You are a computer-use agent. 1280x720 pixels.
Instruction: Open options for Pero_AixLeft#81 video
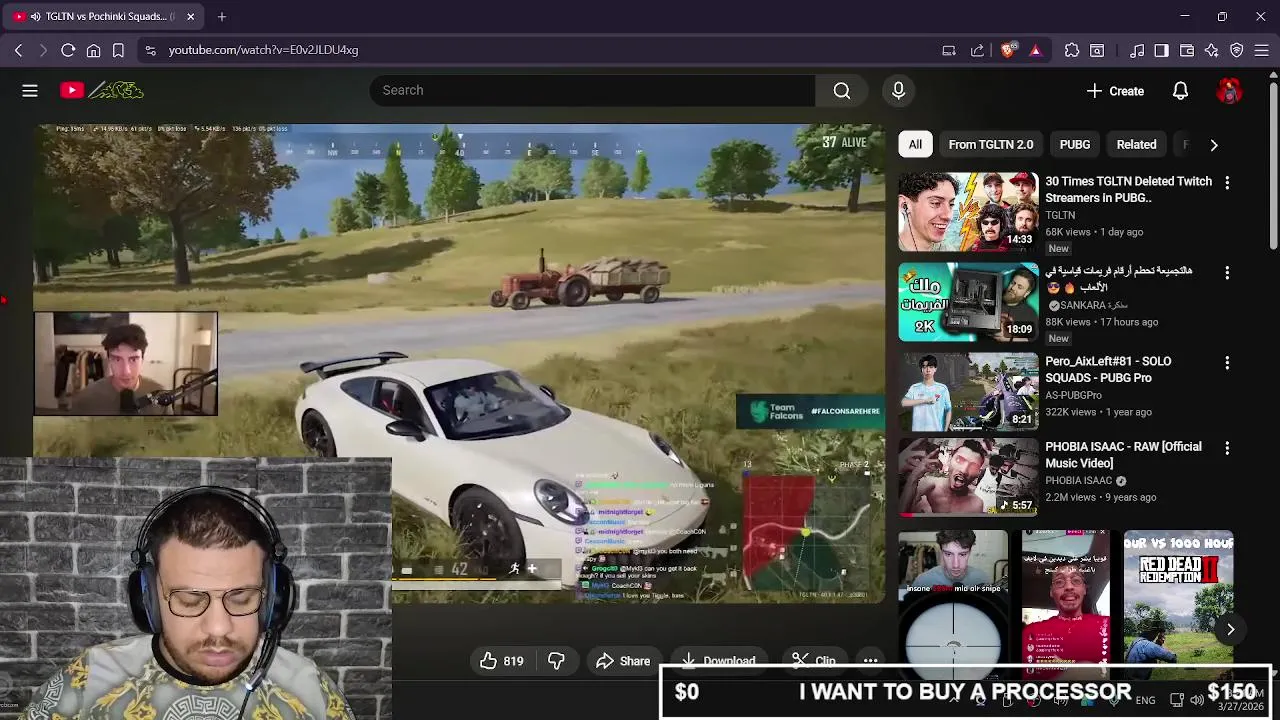pyautogui.click(x=1227, y=363)
